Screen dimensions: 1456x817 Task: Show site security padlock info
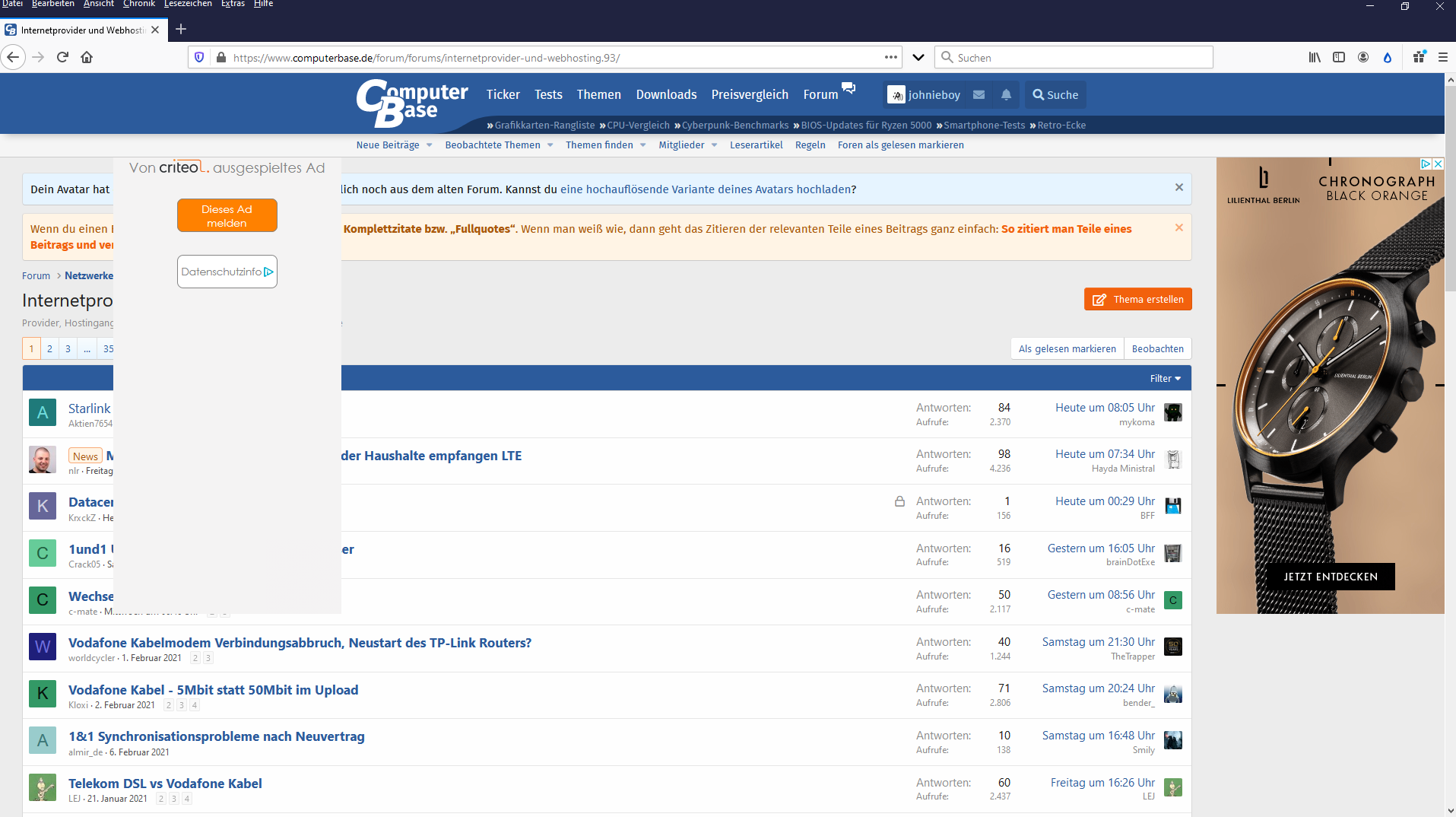tap(221, 57)
